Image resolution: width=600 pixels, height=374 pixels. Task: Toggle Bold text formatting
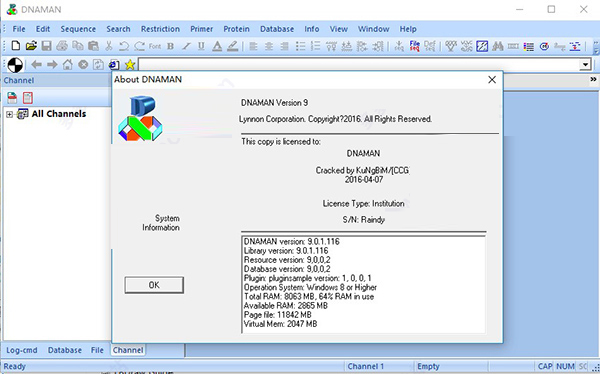point(171,46)
